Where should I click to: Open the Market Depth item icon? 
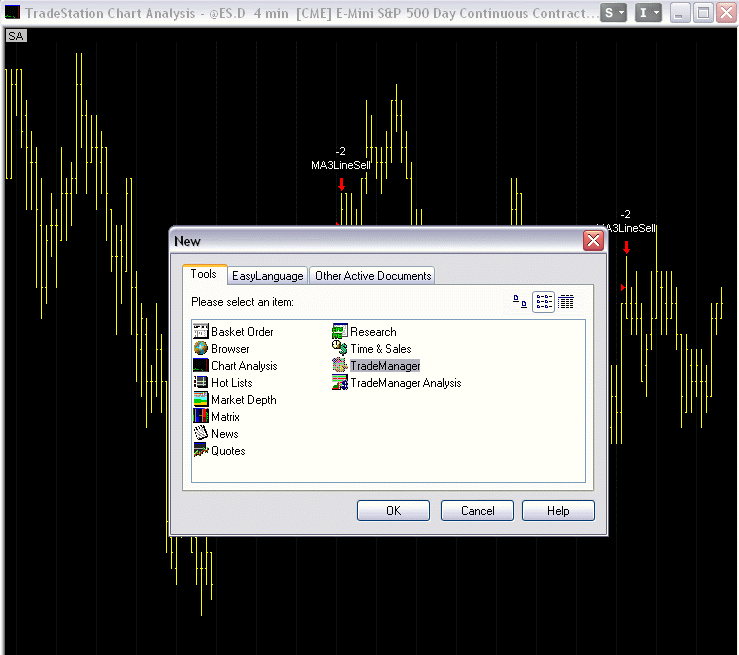(201, 400)
